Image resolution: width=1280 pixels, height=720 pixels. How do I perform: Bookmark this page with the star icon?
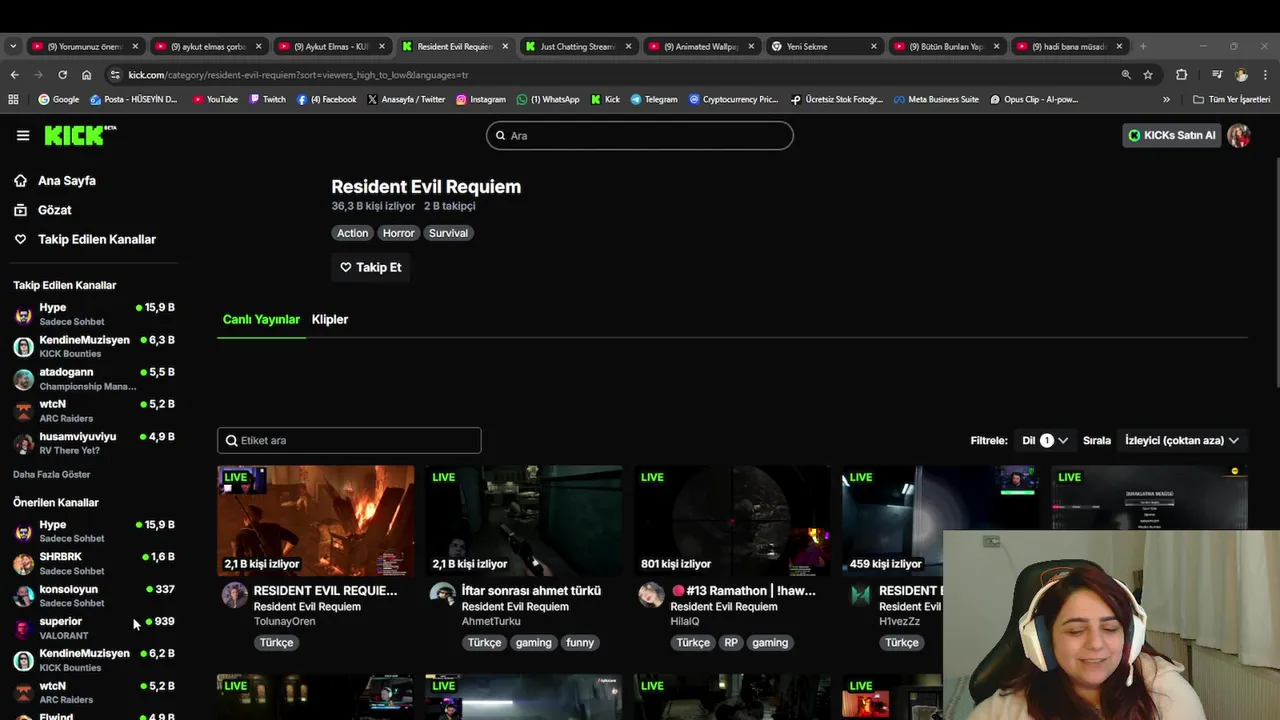(1148, 75)
